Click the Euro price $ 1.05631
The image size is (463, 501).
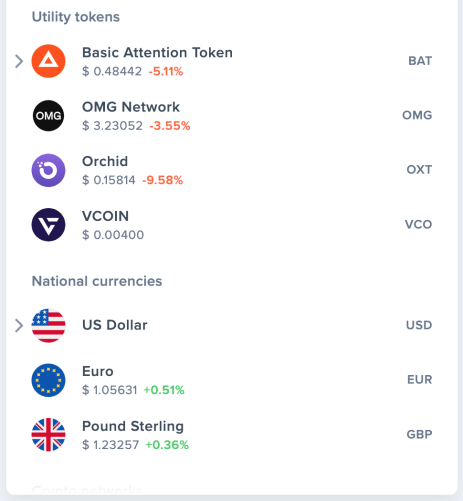pos(110,390)
